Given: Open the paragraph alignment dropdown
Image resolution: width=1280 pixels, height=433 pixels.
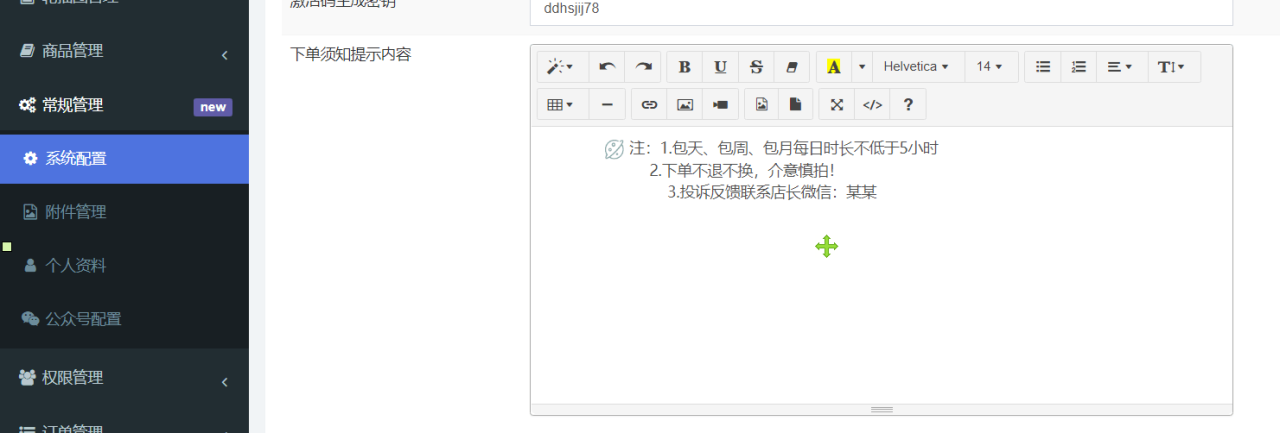Looking at the screenshot, I should tap(1120, 67).
